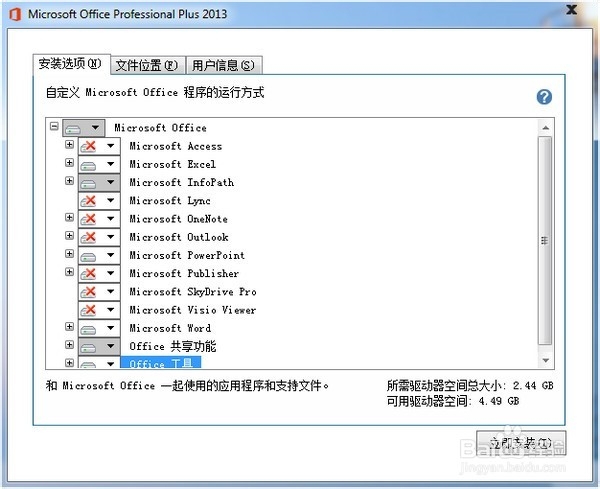Open install state dropdown for Microsoft PowerPoint
The height and width of the screenshot is (489, 600).
click(99, 255)
